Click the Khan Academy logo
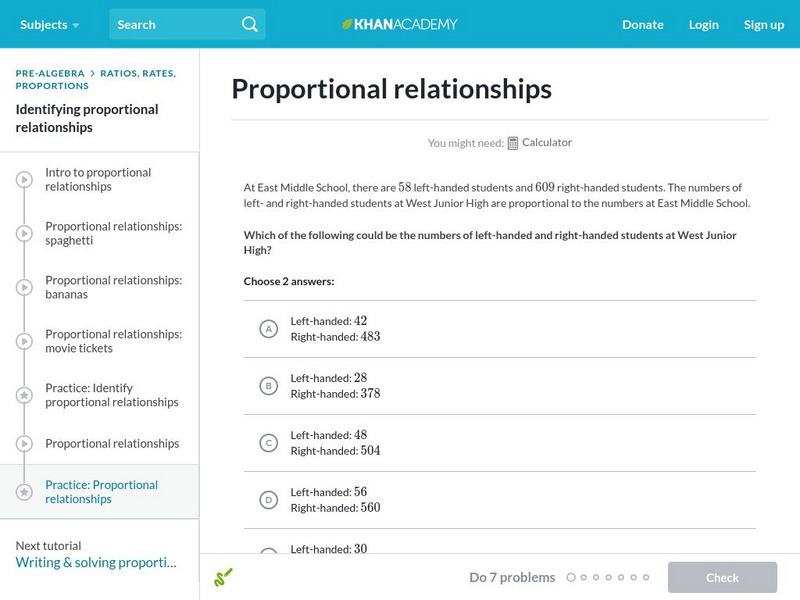Image resolution: width=800 pixels, height=600 pixels. point(400,24)
